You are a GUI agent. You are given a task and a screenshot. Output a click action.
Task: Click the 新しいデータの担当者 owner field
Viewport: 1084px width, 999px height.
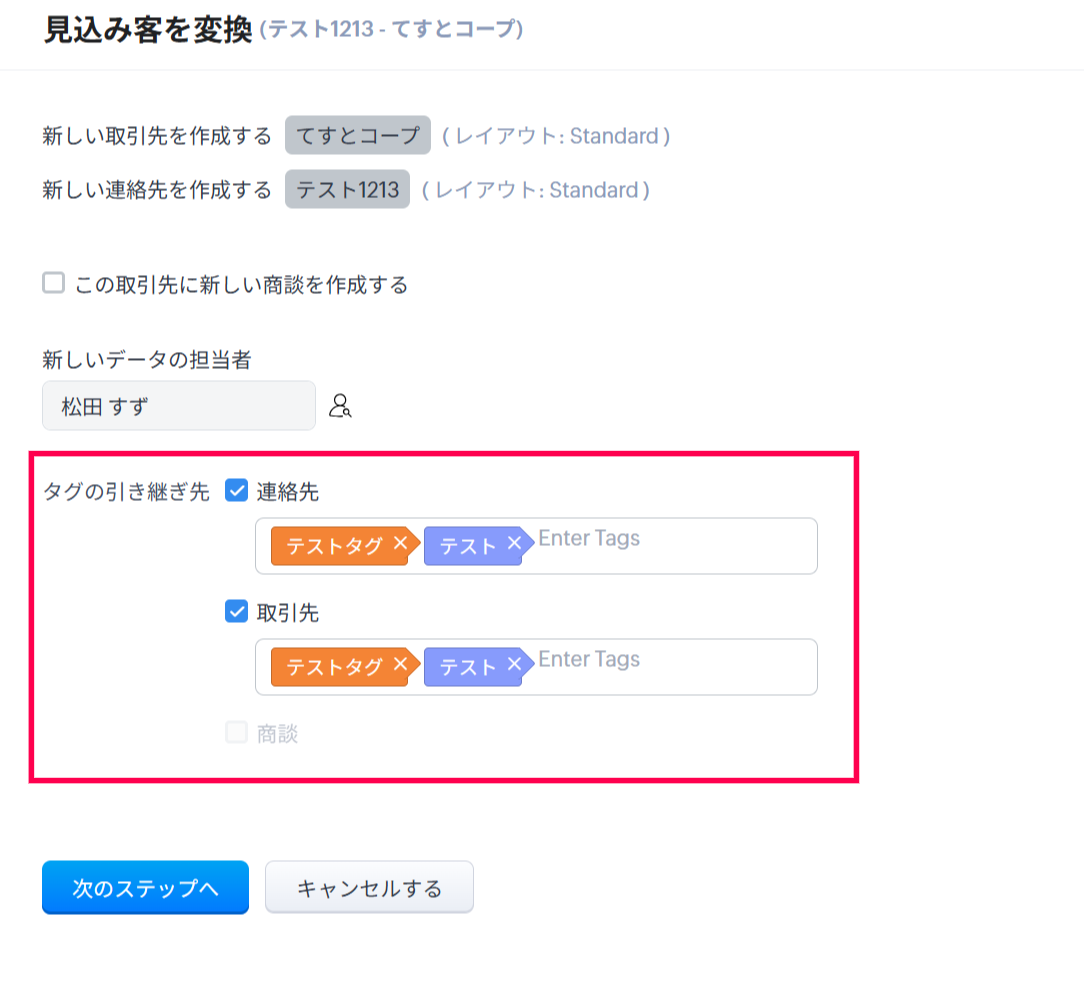pyautogui.click(x=179, y=406)
